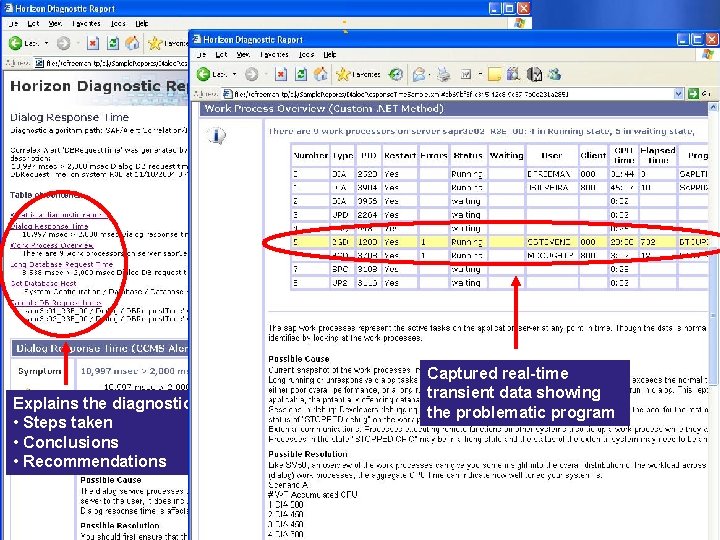Click Forward arrow in the front browser window
720x540 pixels.
point(252,74)
